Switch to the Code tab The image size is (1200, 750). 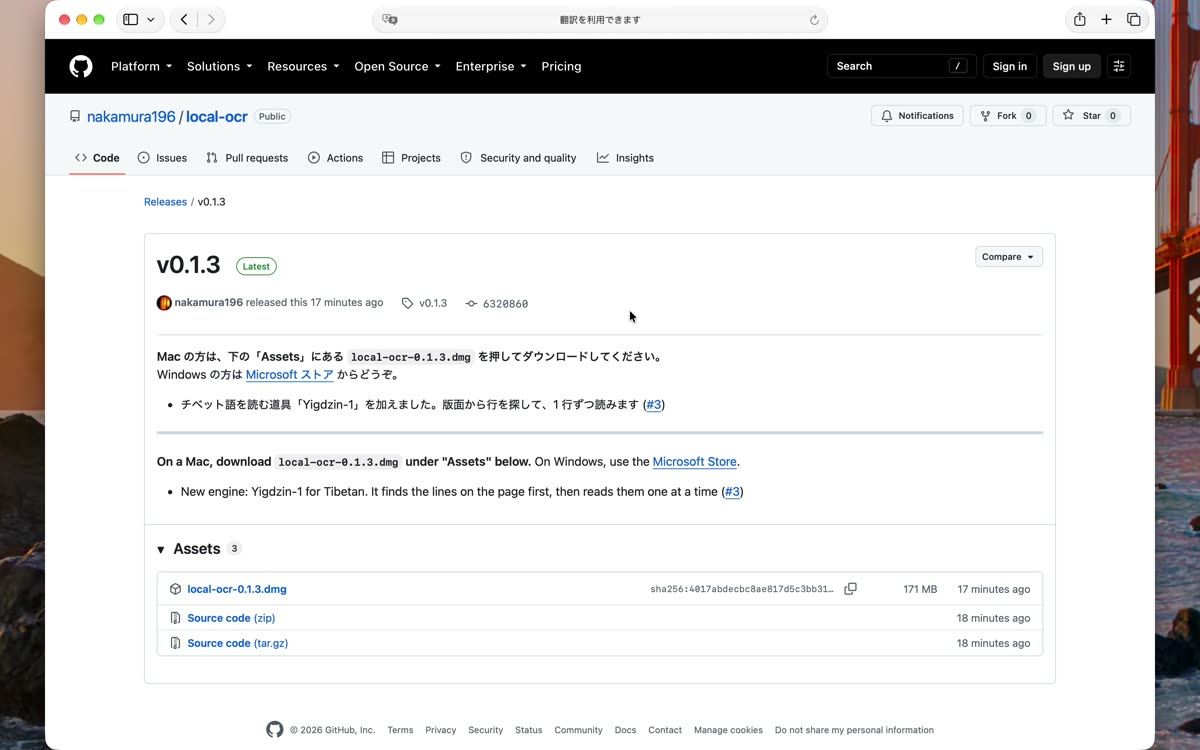[97, 158]
